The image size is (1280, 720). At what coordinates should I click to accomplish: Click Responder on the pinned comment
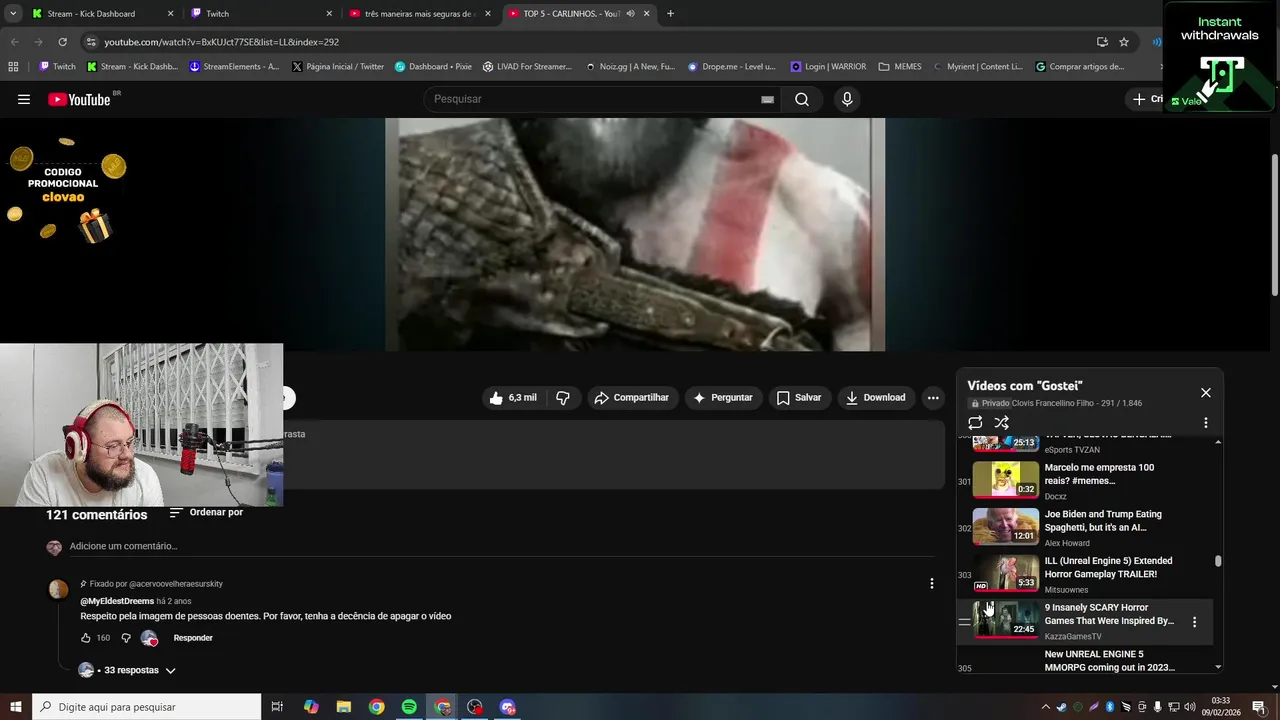[x=193, y=638]
